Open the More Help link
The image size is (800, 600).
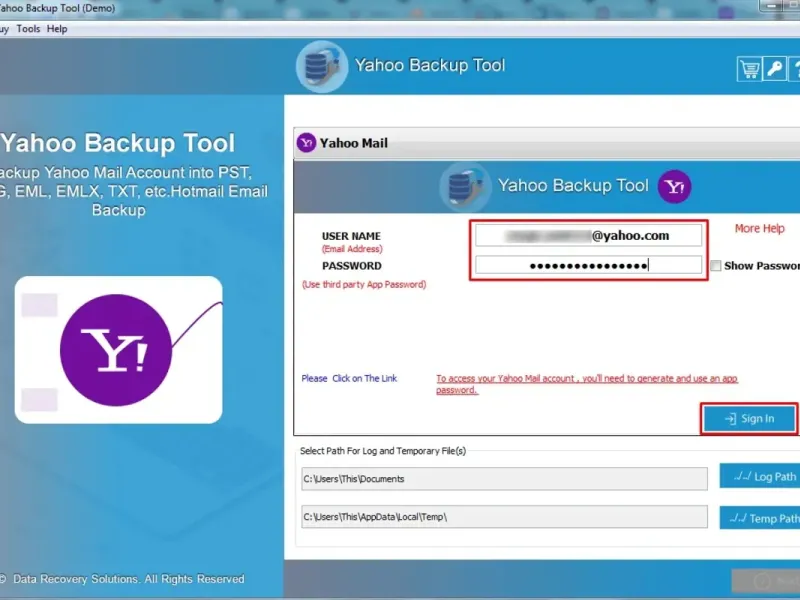[x=759, y=229]
